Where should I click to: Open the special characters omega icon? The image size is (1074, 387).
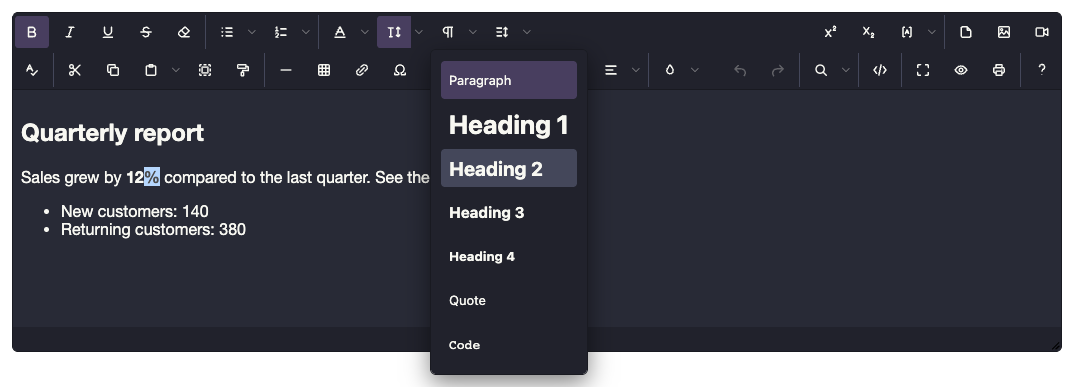tap(400, 70)
